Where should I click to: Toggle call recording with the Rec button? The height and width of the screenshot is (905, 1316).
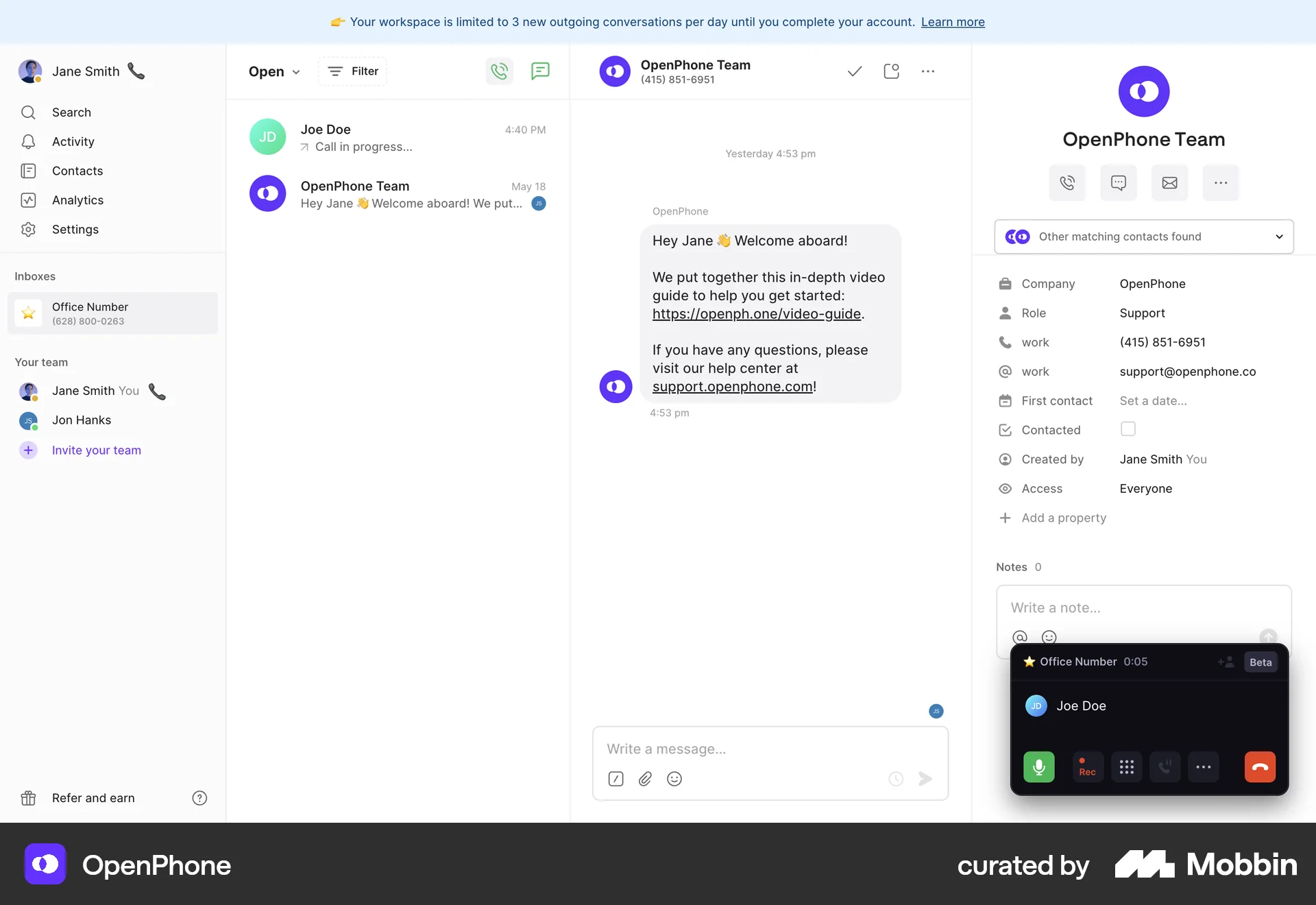coord(1087,767)
